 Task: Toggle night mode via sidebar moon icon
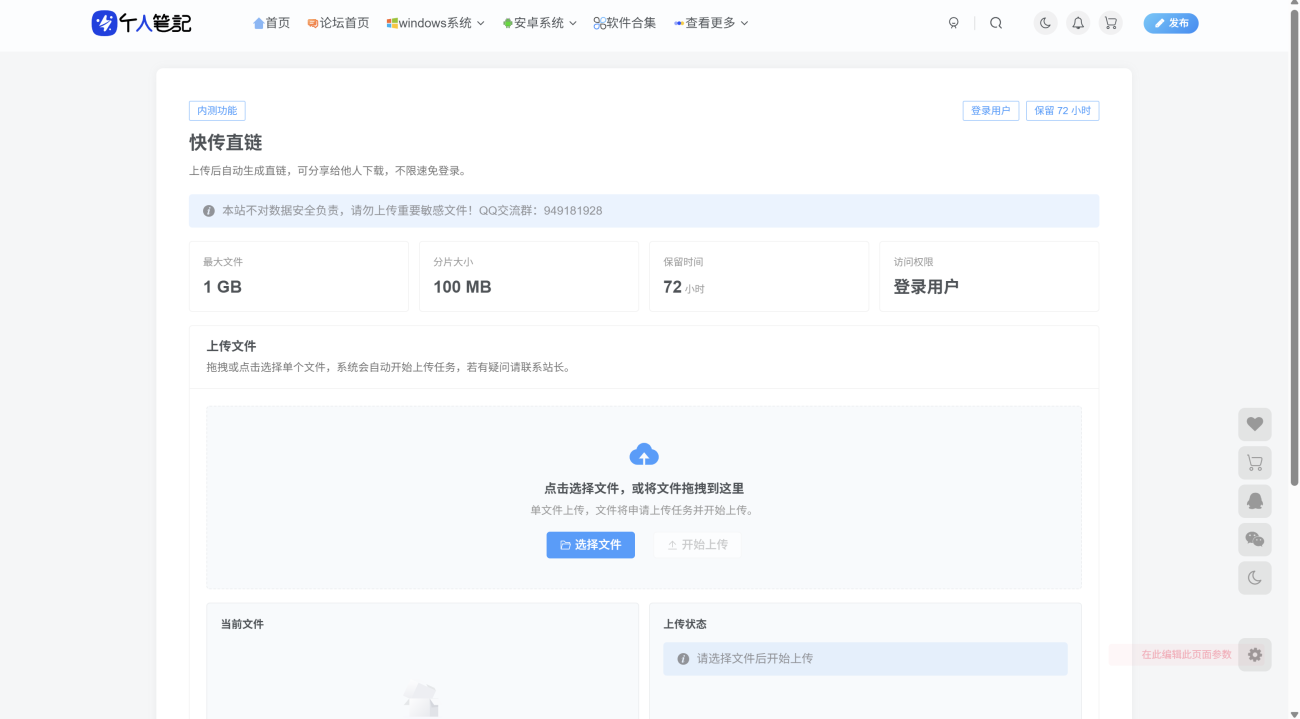point(1255,578)
